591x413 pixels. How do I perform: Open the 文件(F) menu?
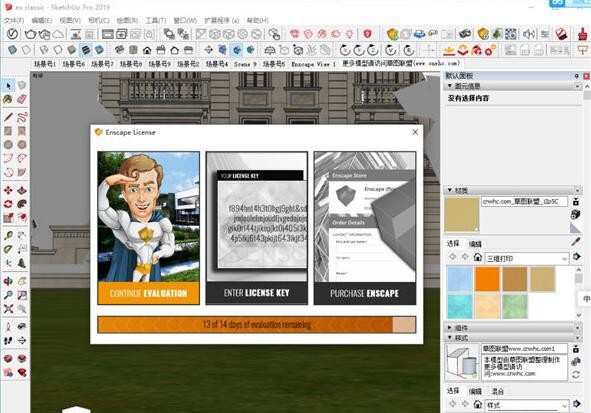click(14, 20)
